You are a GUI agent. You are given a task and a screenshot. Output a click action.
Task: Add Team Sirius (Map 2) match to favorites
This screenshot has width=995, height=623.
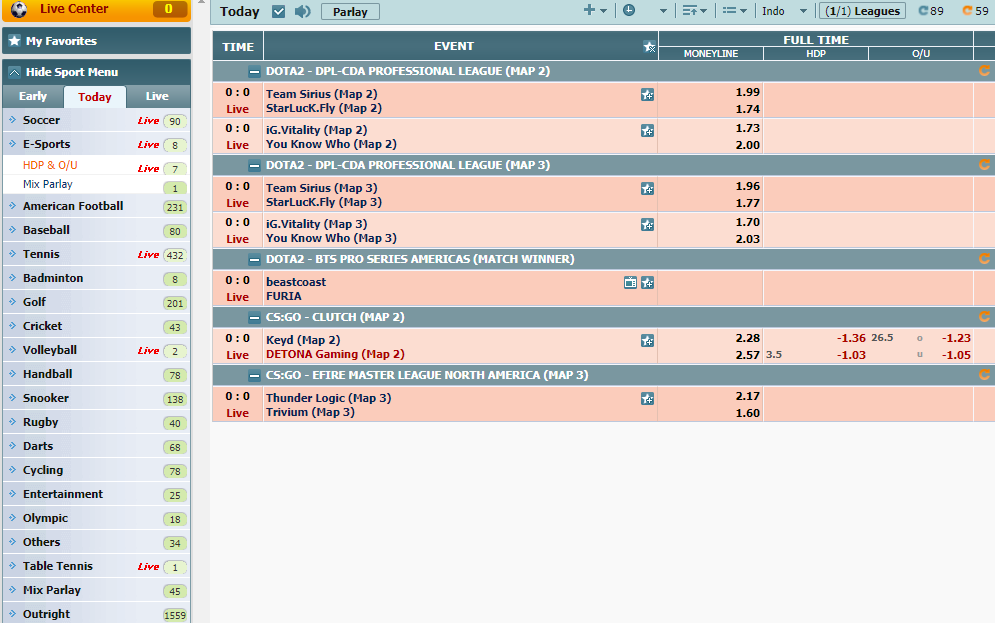pyautogui.click(x=647, y=95)
